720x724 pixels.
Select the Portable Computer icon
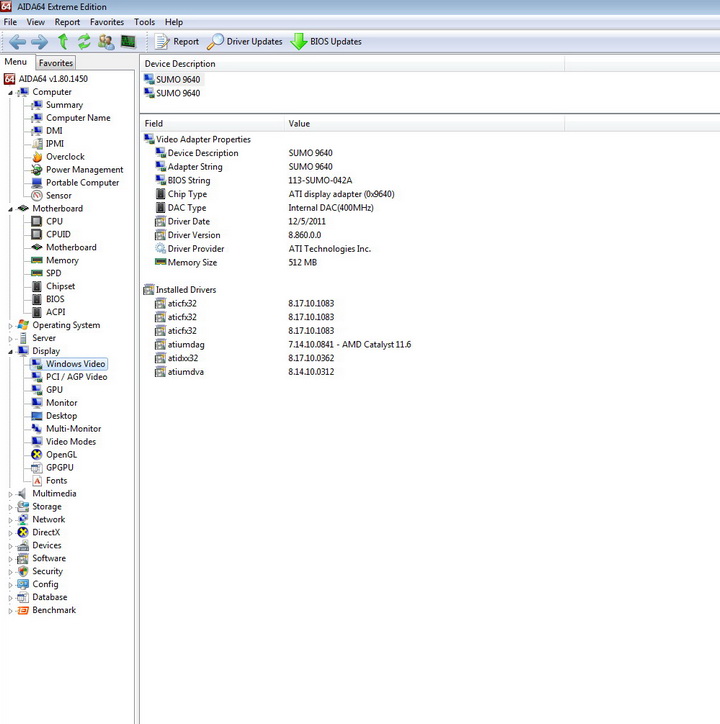[x=37, y=183]
